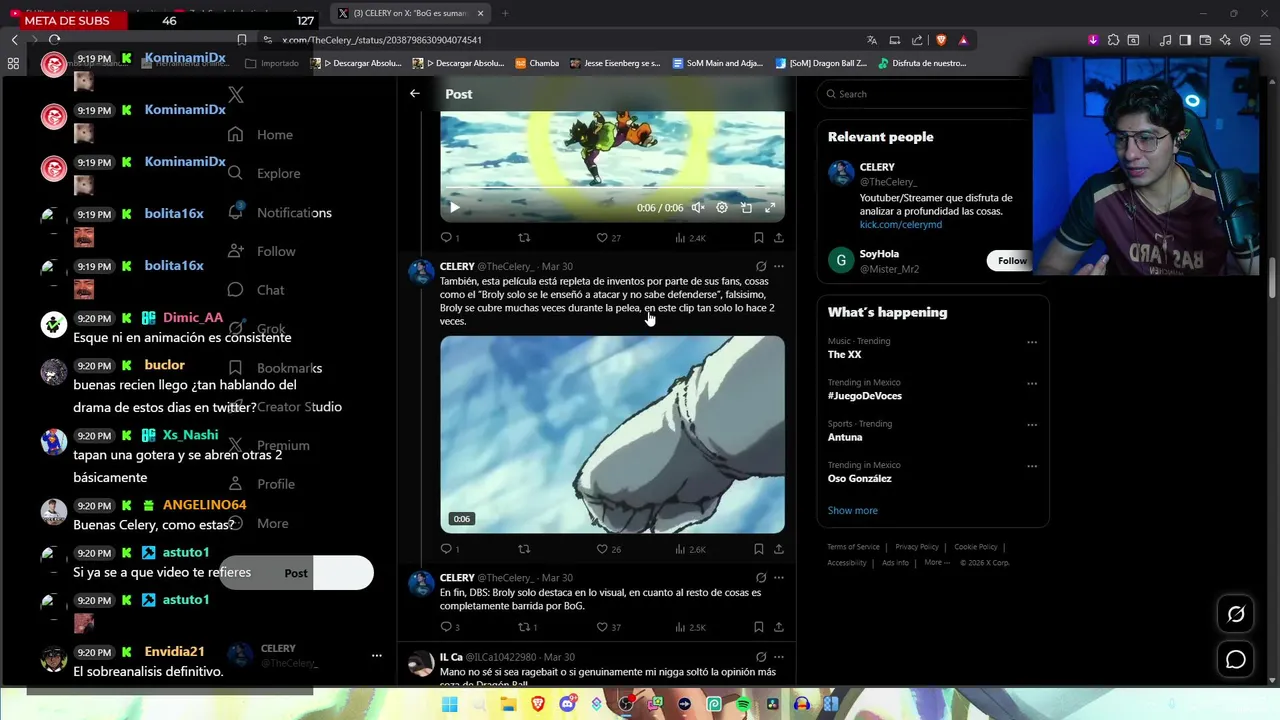Open the floating messages button

1236,659
